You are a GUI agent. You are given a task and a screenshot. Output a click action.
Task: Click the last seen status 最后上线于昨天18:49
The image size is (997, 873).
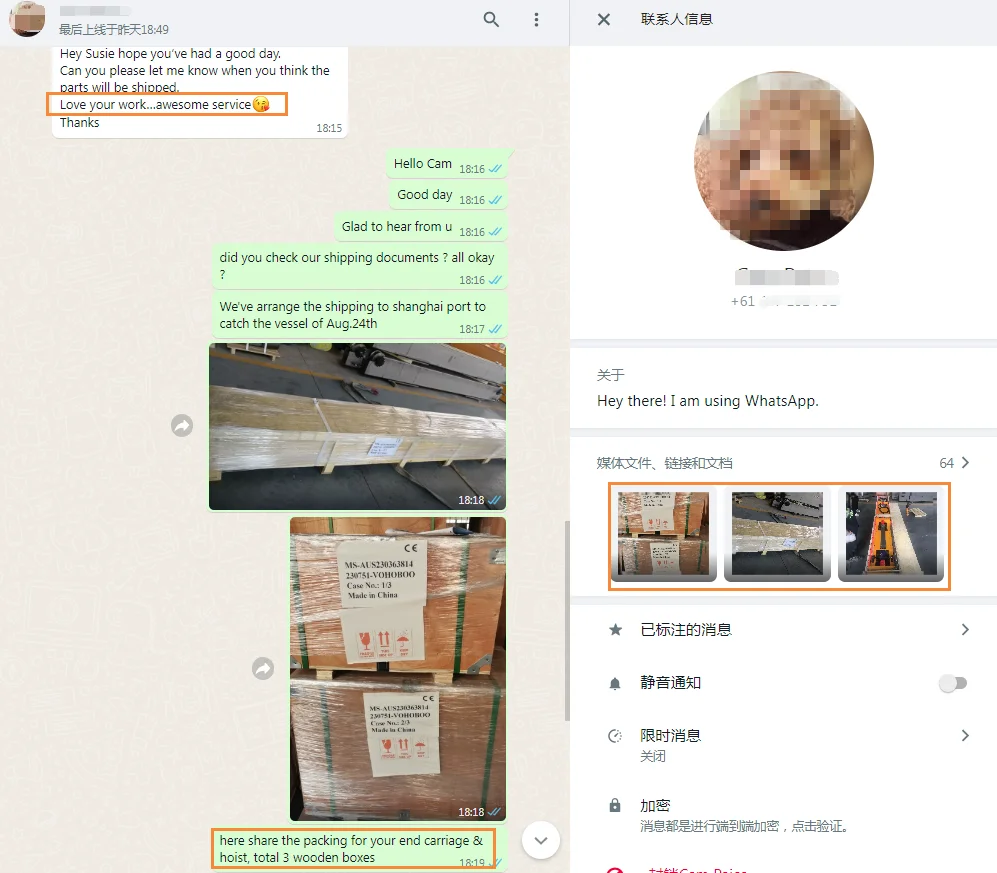click(114, 29)
